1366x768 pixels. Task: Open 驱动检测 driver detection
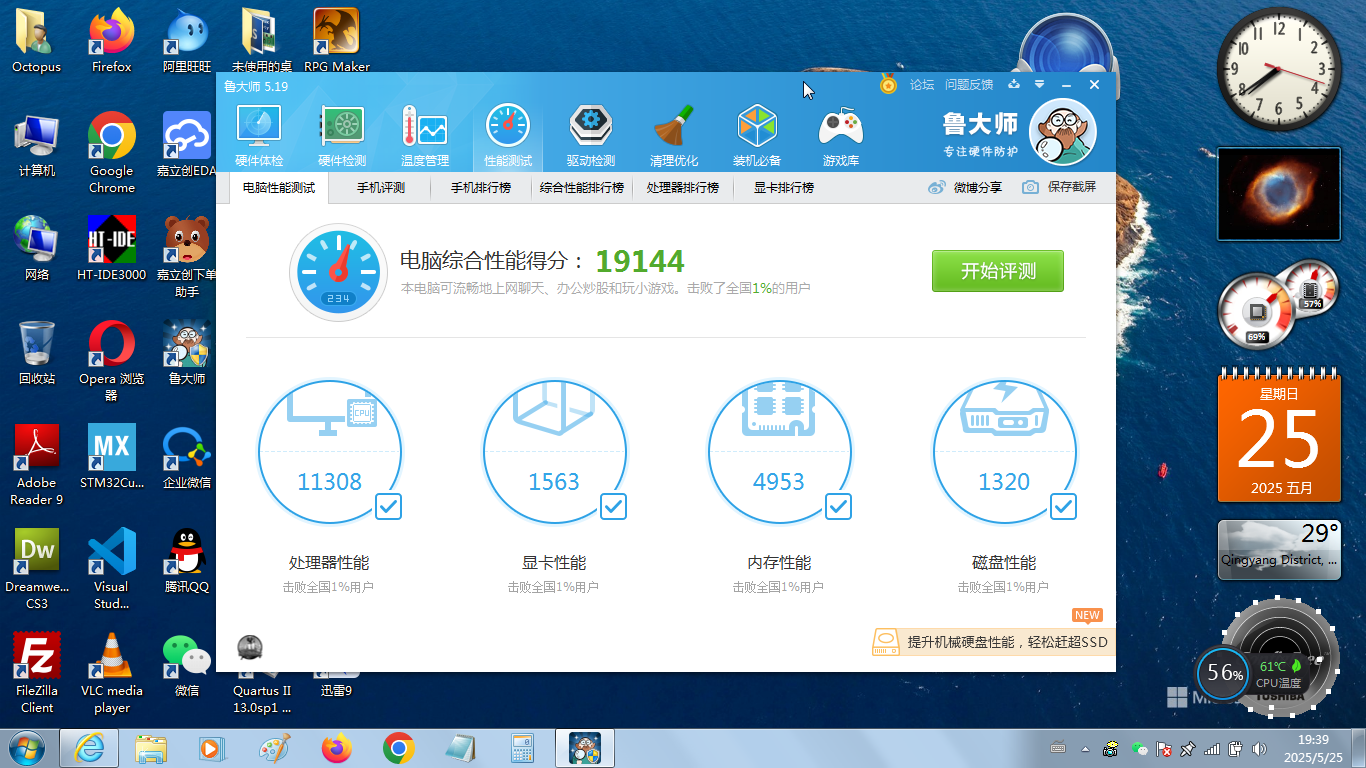[x=590, y=136]
